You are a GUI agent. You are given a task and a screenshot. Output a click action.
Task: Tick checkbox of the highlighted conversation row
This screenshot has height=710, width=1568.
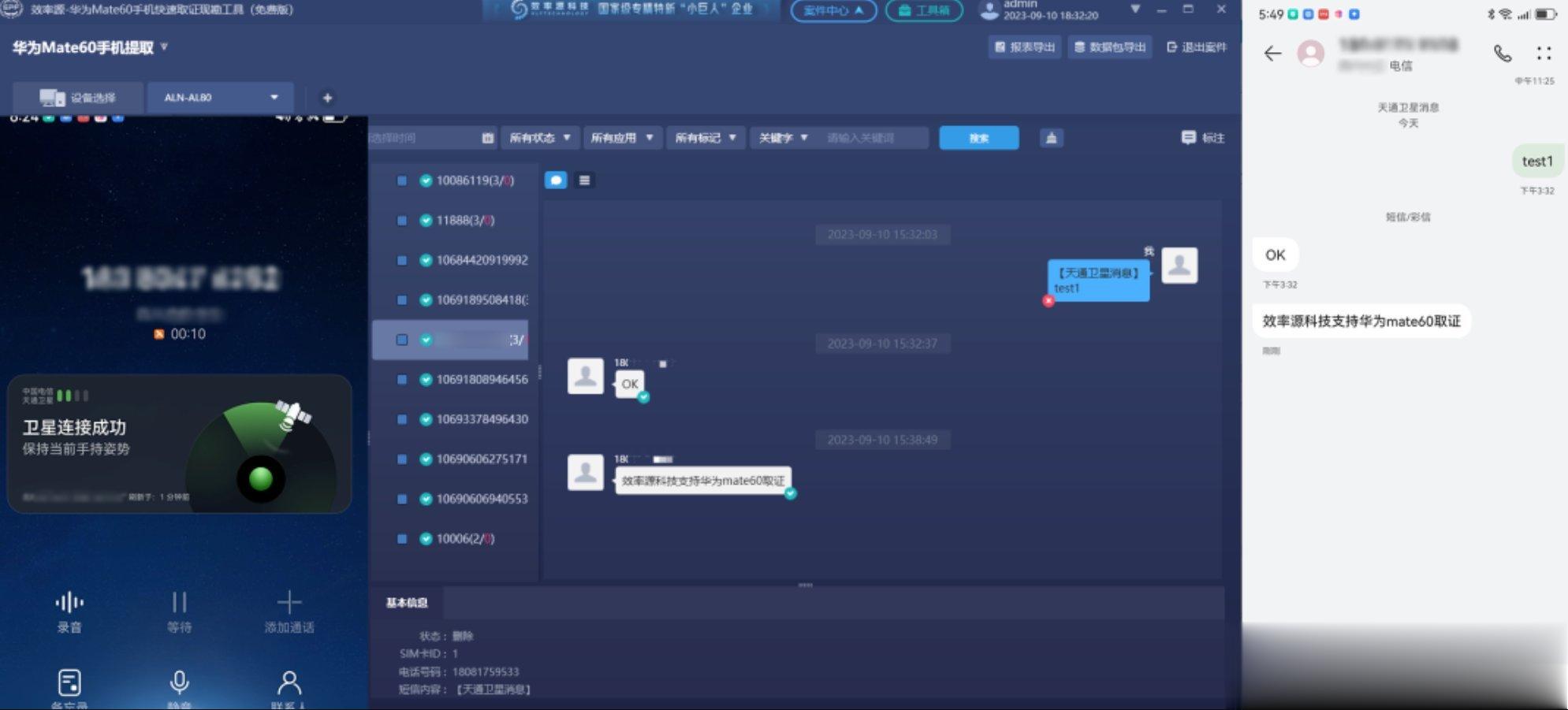click(x=402, y=340)
